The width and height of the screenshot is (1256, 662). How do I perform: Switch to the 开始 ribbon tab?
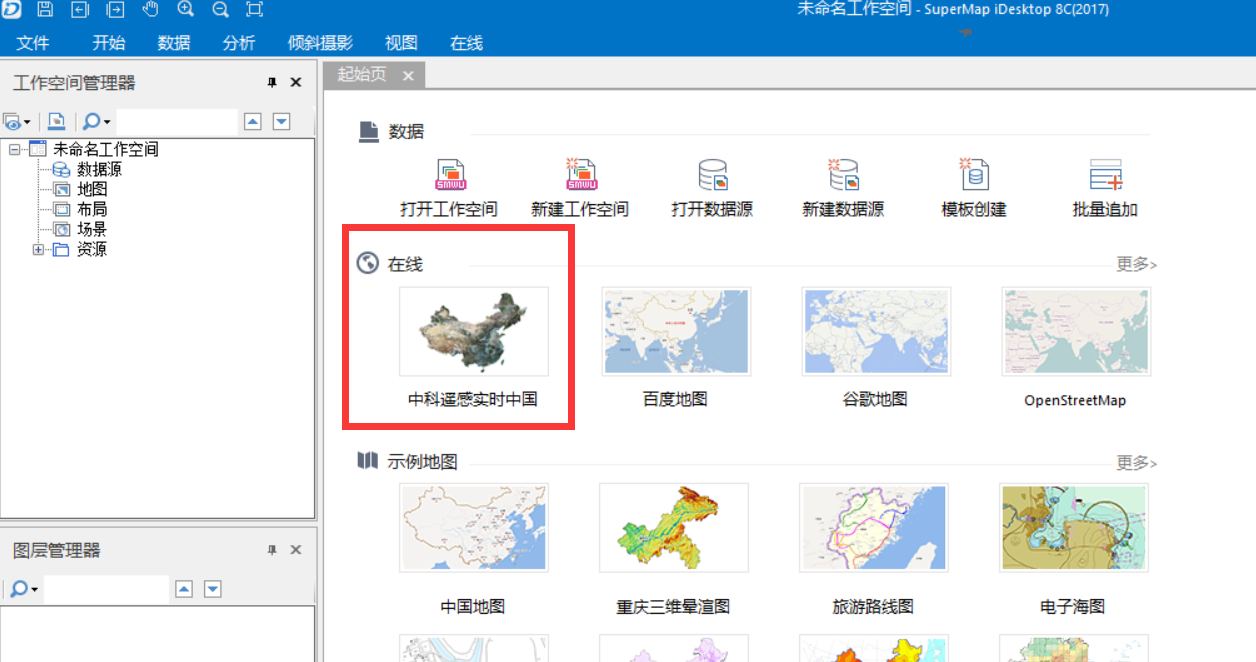[x=109, y=43]
